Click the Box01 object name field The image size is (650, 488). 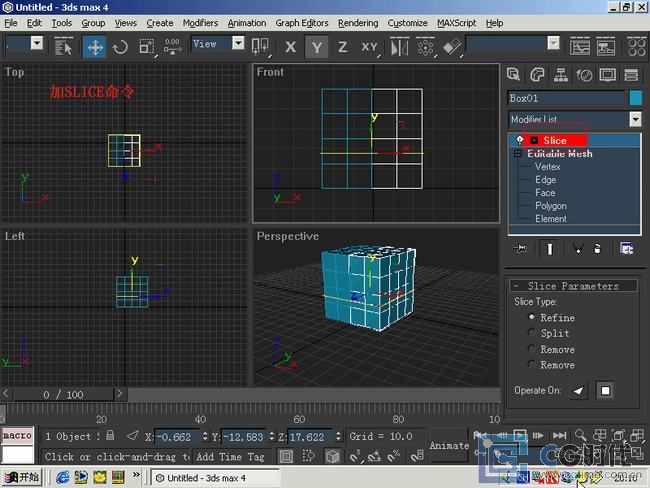566,98
